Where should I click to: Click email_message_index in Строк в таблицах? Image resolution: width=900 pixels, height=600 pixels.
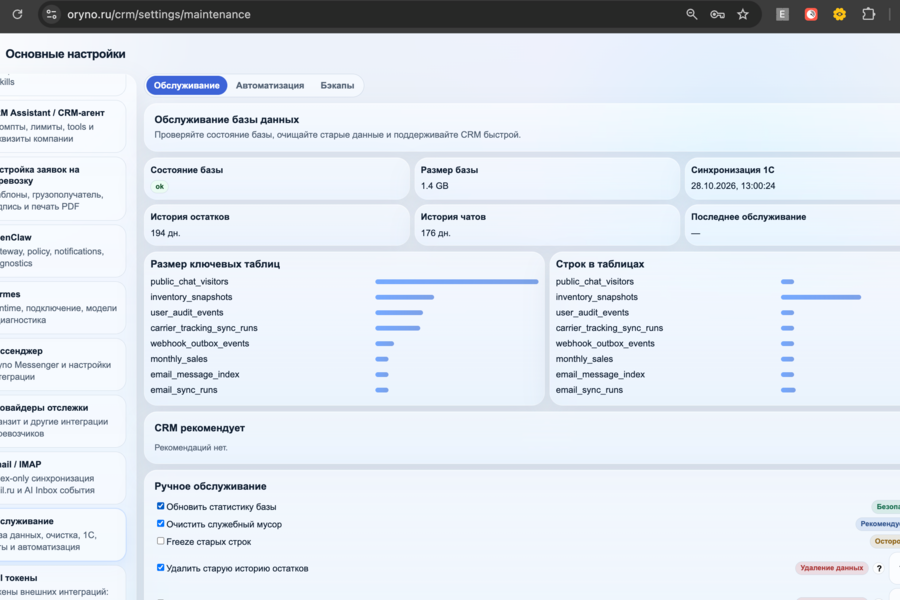pyautogui.click(x=600, y=374)
